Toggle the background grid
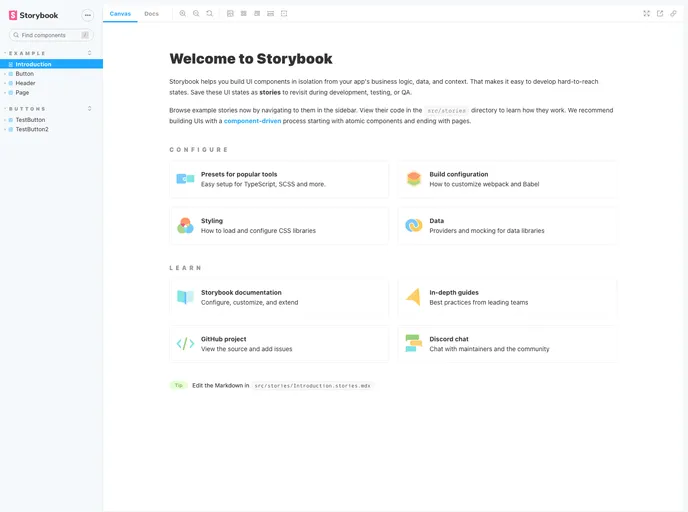Screen dimensions: 688x512 [244, 14]
